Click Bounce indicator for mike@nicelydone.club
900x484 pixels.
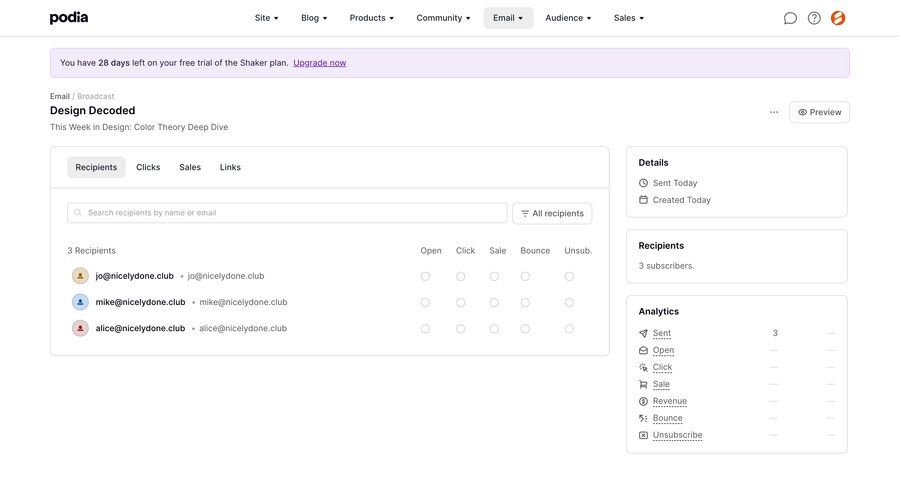pyautogui.click(x=525, y=303)
